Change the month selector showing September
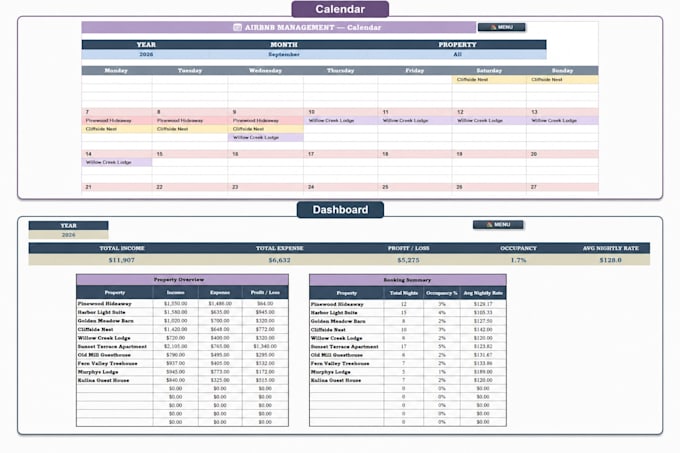 pyautogui.click(x=284, y=55)
